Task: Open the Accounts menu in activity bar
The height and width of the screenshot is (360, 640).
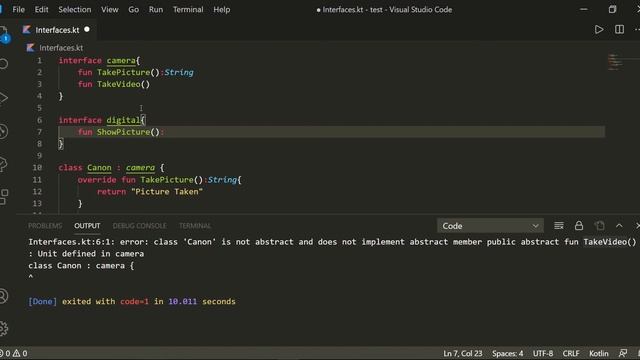Action: pyautogui.click(x=4, y=296)
